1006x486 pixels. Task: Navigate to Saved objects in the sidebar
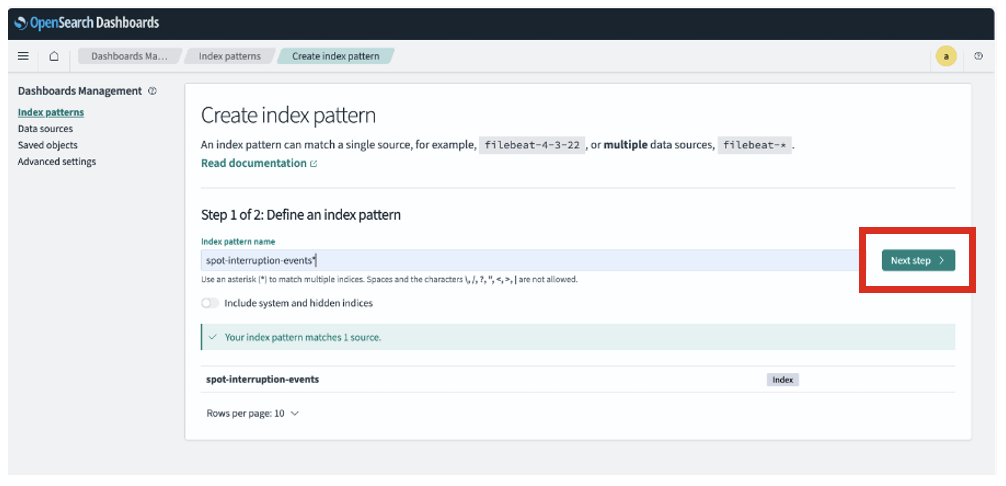click(47, 145)
